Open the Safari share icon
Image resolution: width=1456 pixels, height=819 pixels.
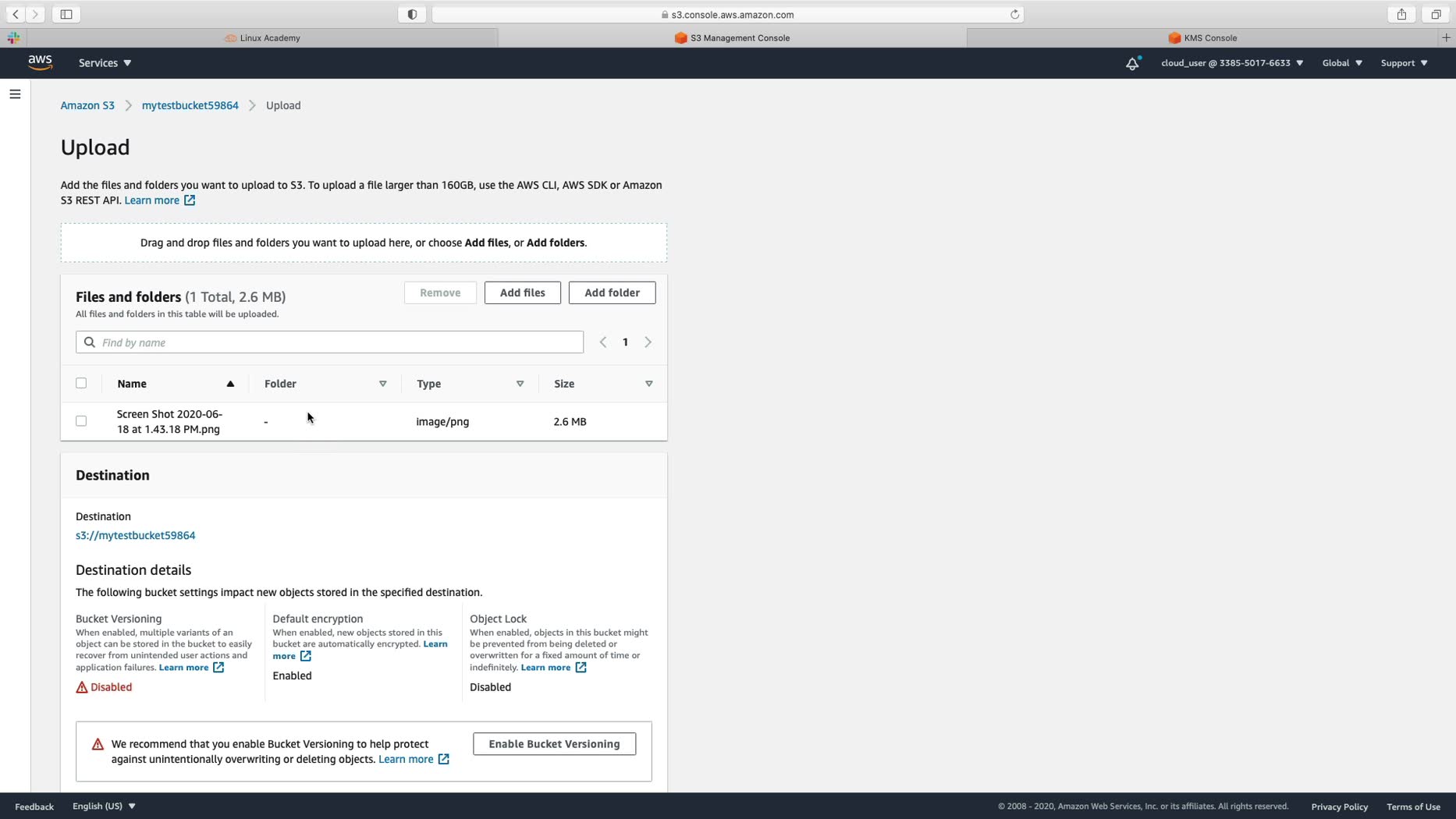[1401, 14]
